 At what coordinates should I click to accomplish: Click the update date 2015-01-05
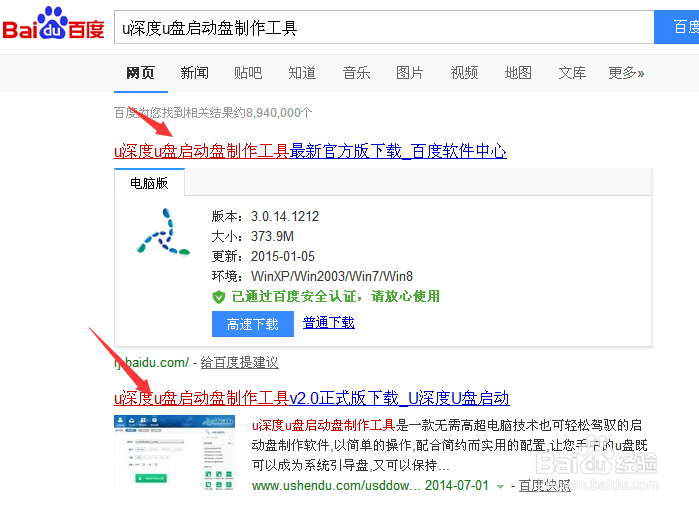[283, 256]
